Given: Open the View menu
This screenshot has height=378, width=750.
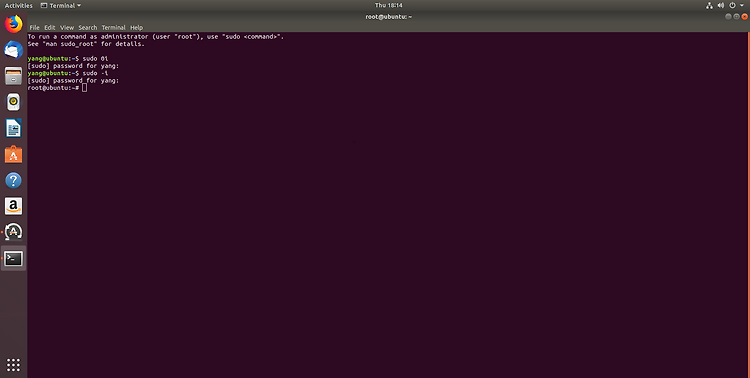Looking at the screenshot, I should [67, 28].
